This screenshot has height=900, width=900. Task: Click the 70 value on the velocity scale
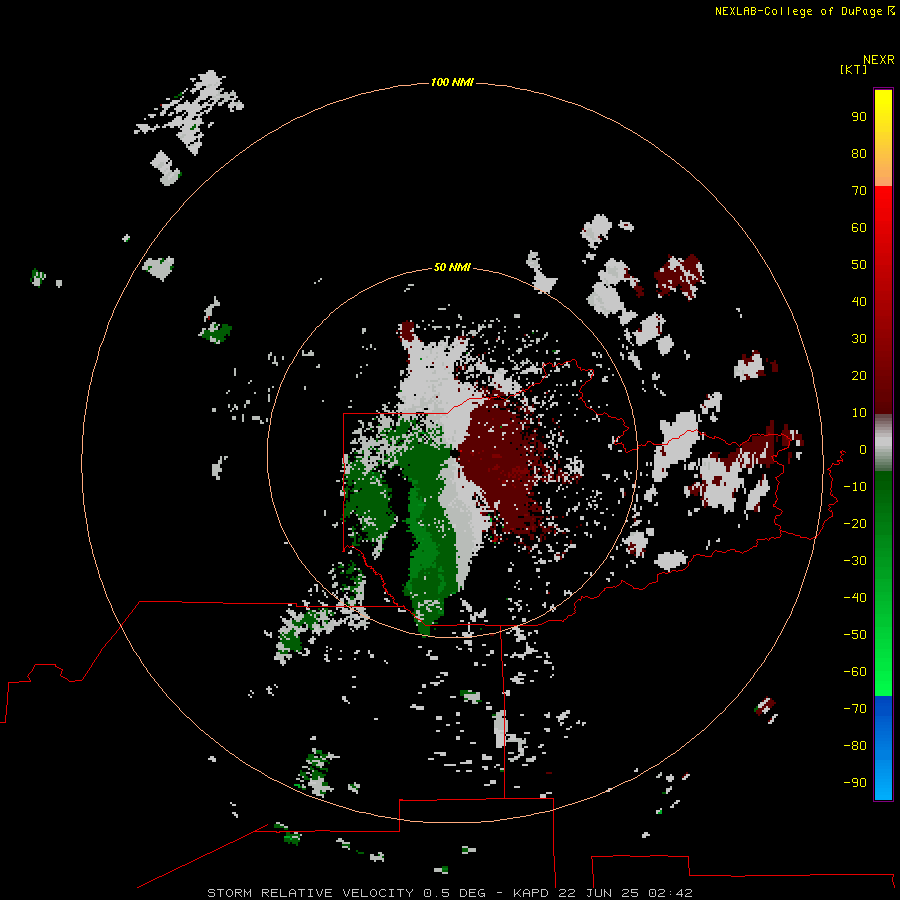pos(859,191)
